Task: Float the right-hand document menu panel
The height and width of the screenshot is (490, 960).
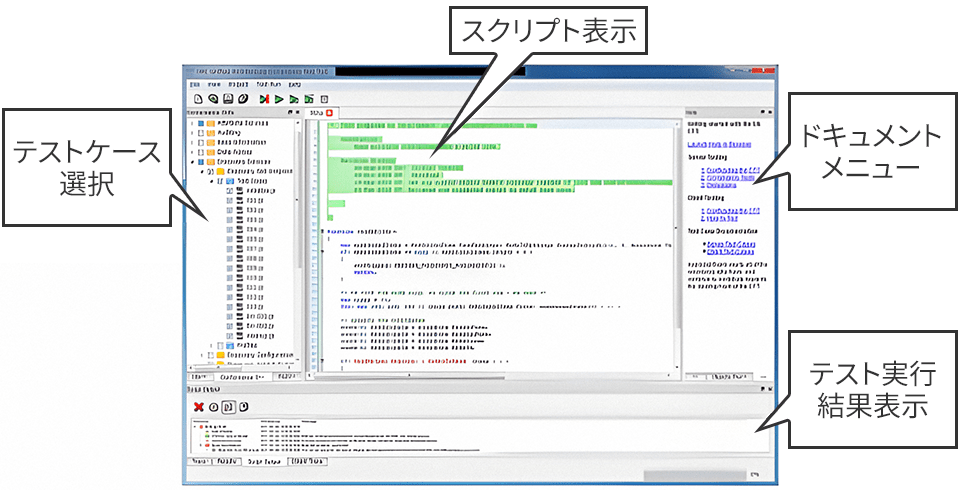Action: coord(762,113)
